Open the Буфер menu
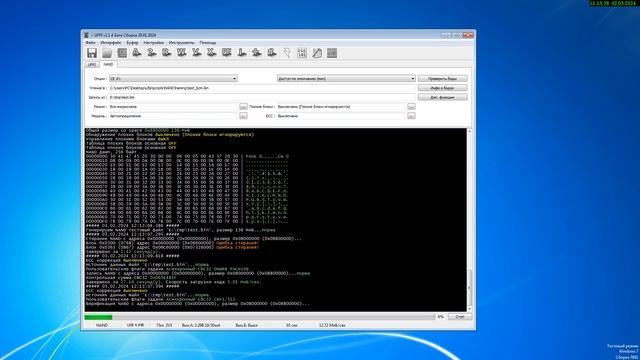 132,42
